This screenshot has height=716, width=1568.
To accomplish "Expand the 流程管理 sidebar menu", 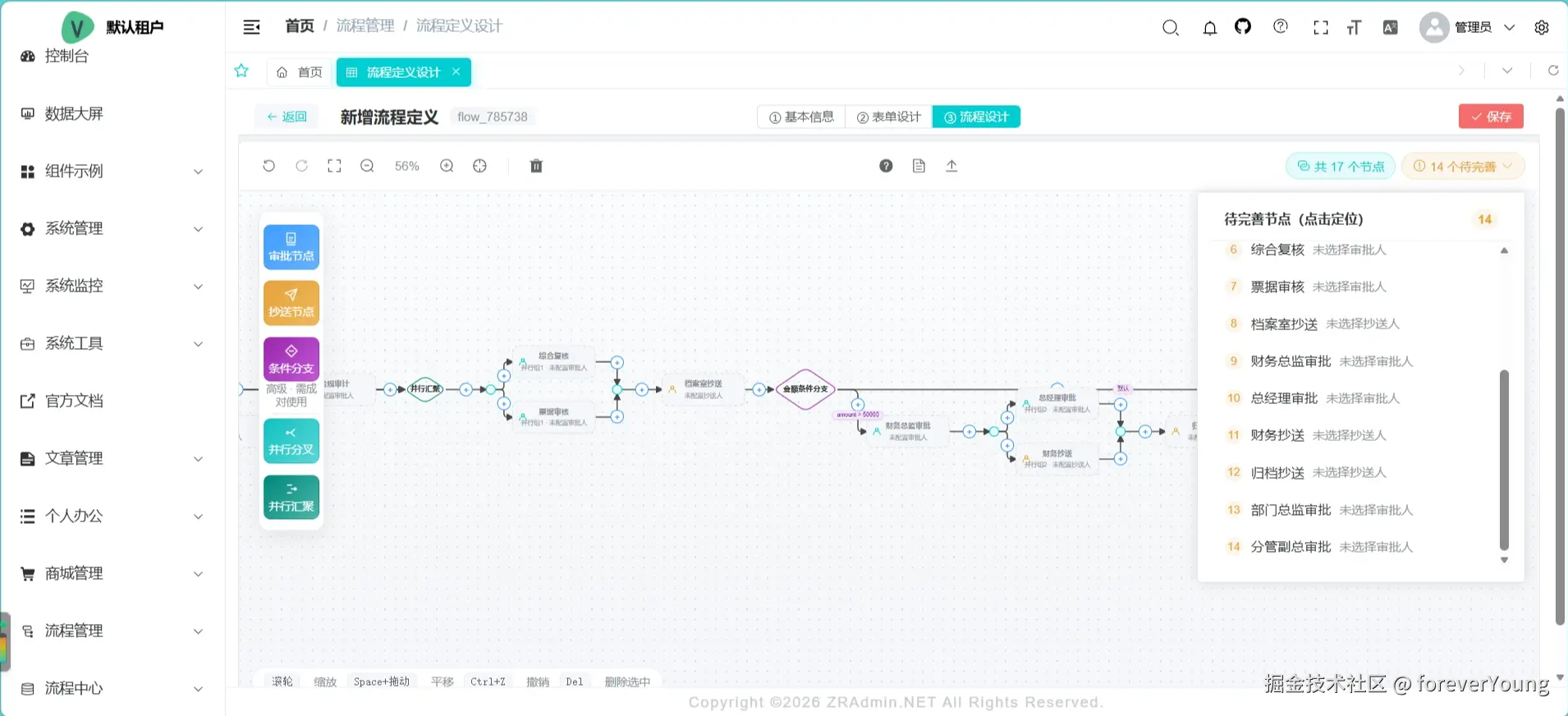I will point(112,631).
